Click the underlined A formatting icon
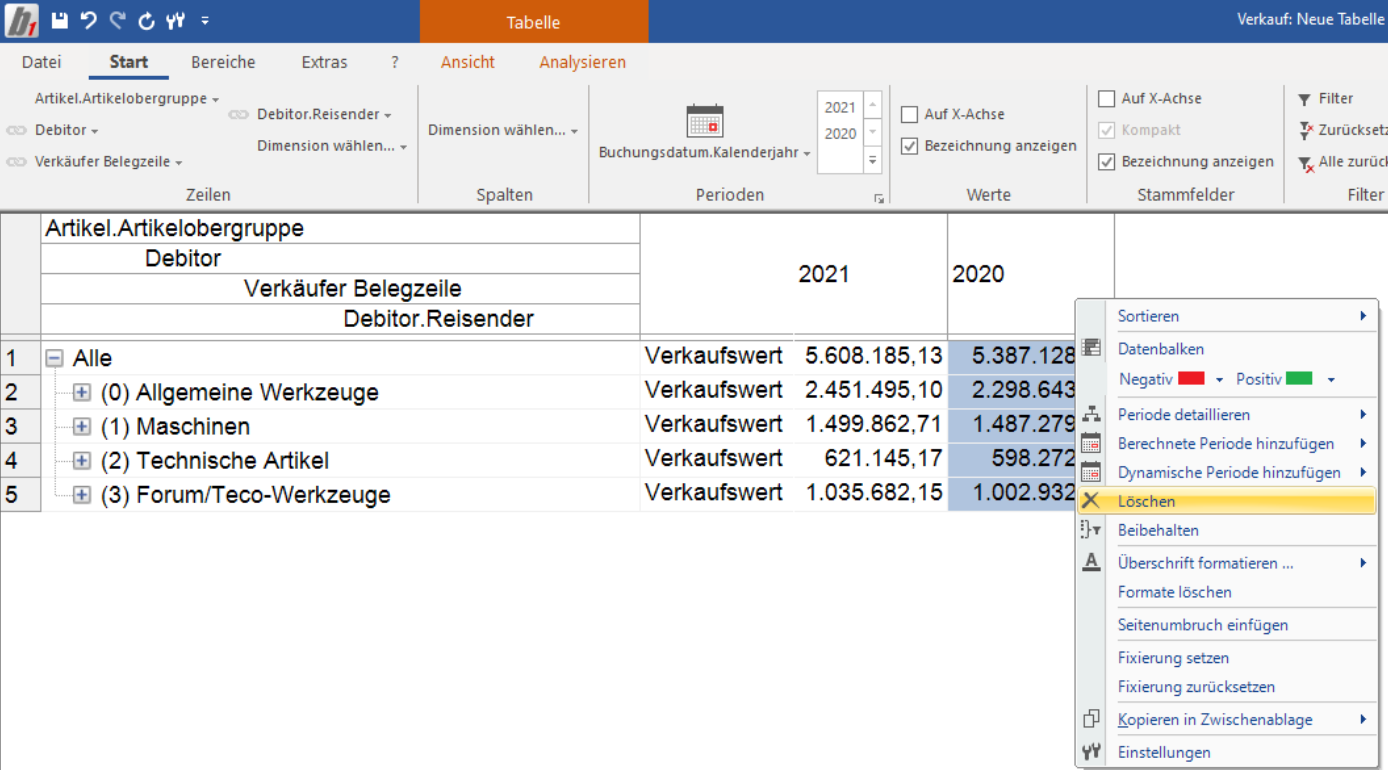1390x780 pixels. coord(1091,562)
